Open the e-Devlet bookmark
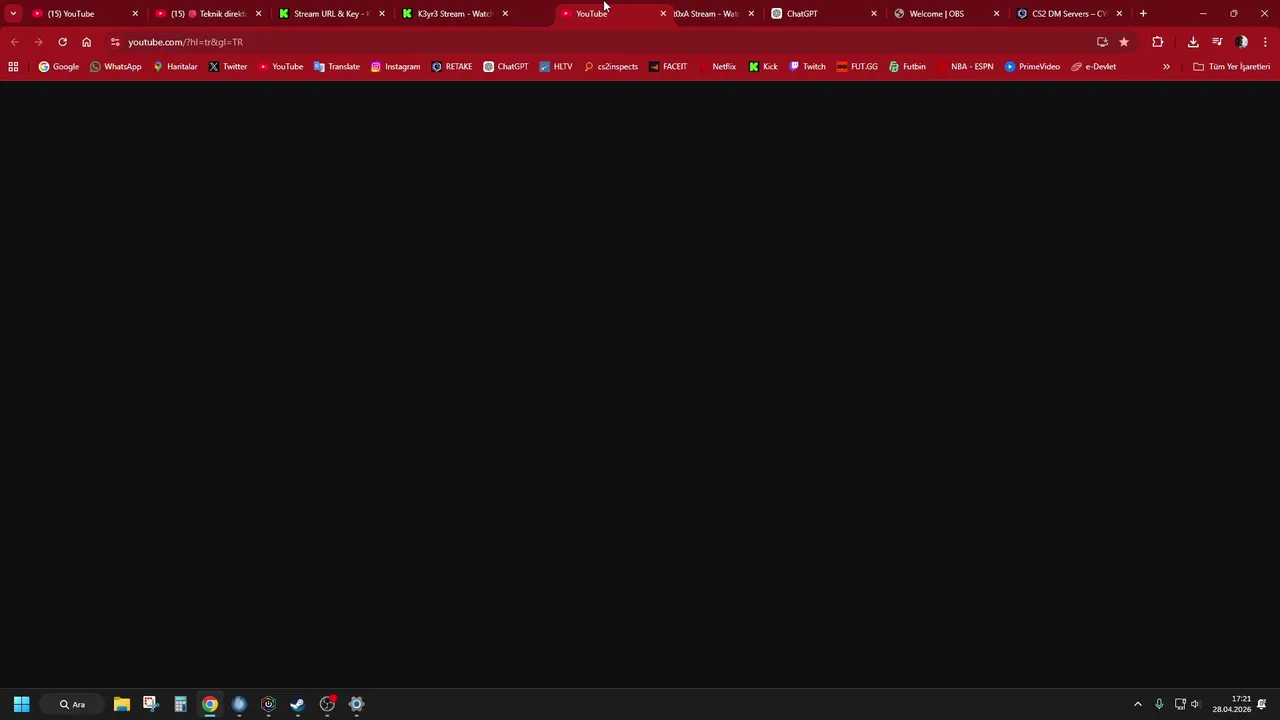 [x=1093, y=67]
